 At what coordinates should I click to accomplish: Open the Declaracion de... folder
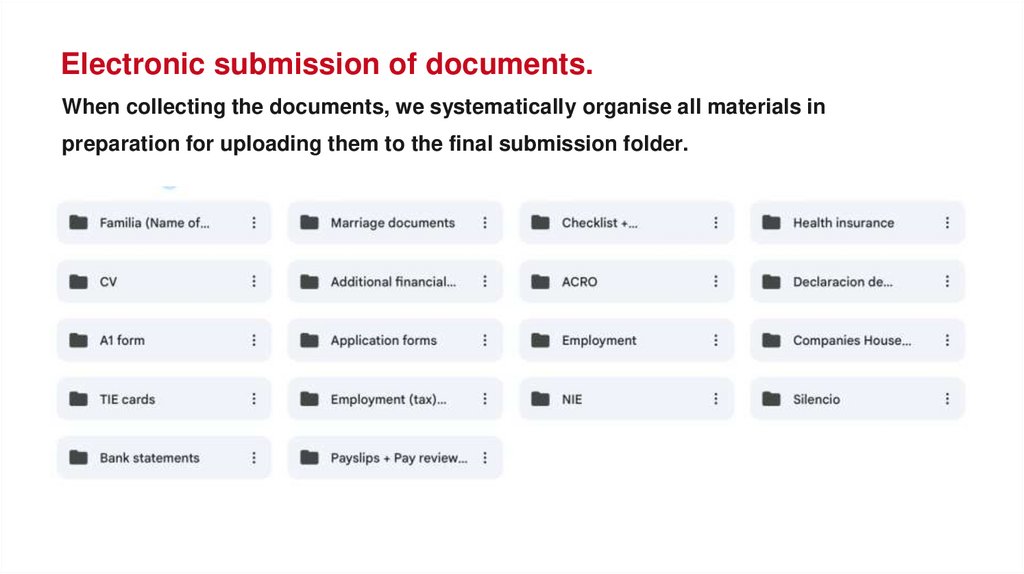[842, 282]
